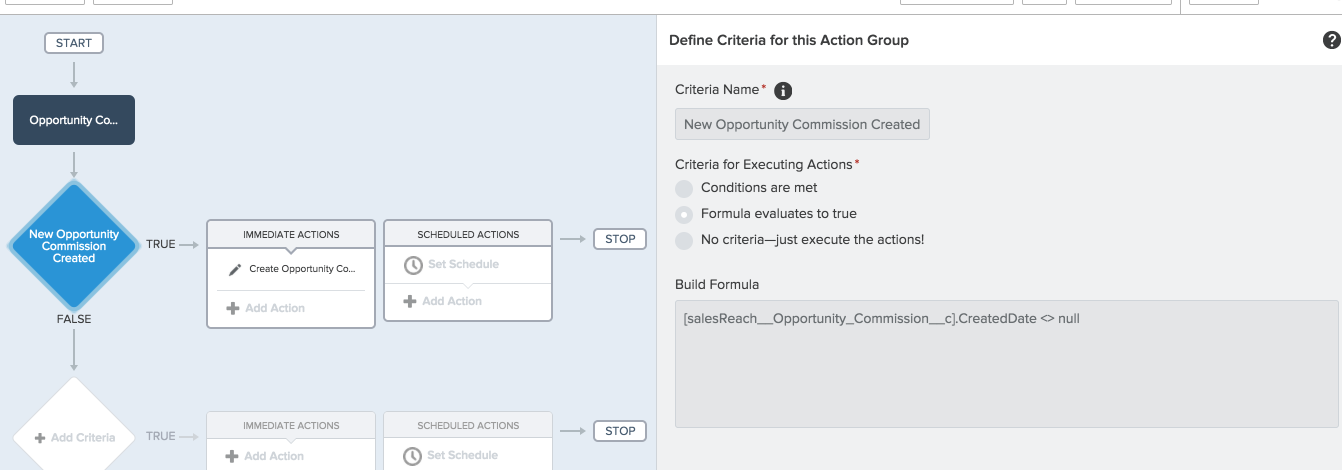Image resolution: width=1342 pixels, height=470 pixels.
Task: Click the START node
Action: [74, 43]
